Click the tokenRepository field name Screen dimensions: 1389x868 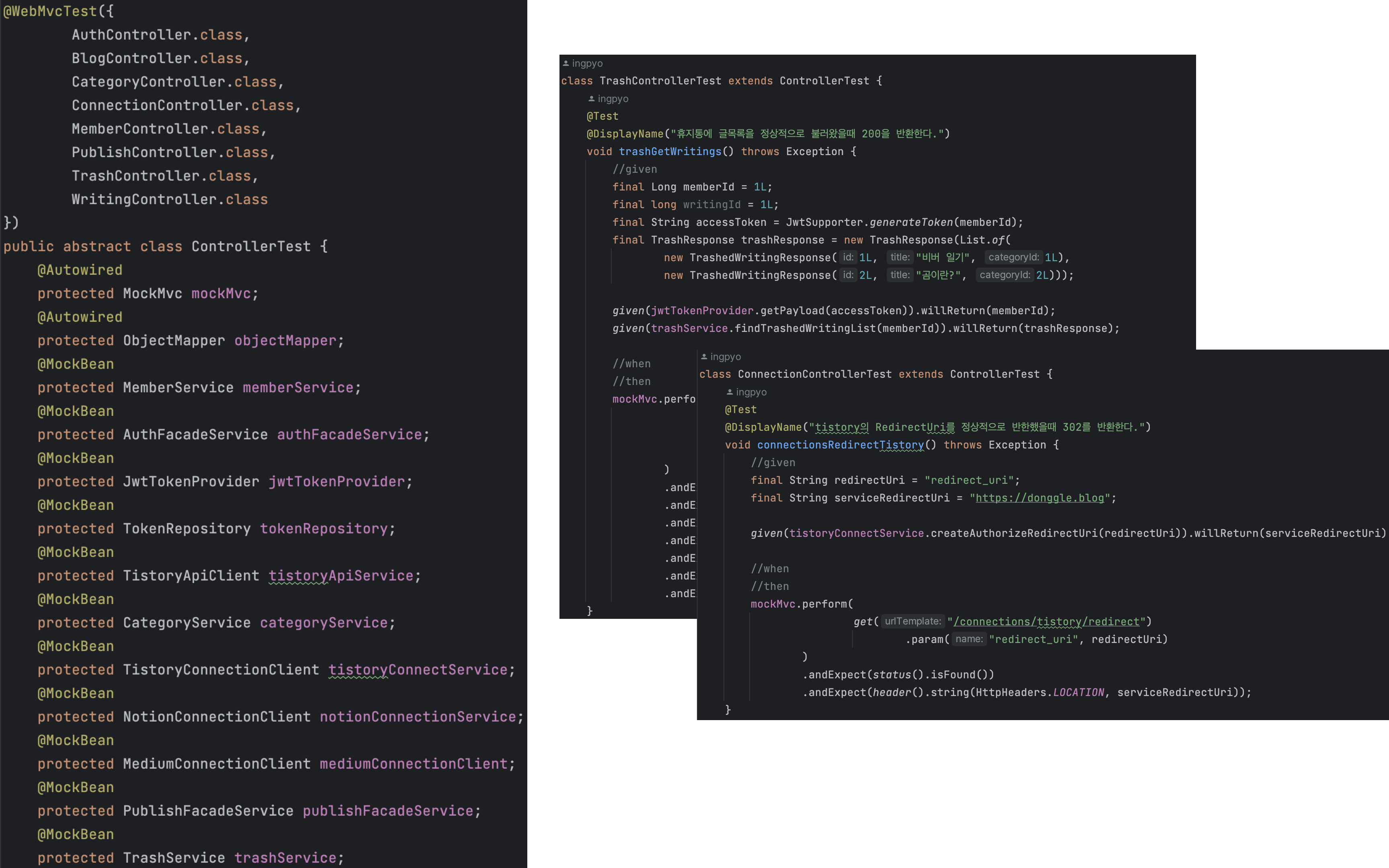[324, 529]
